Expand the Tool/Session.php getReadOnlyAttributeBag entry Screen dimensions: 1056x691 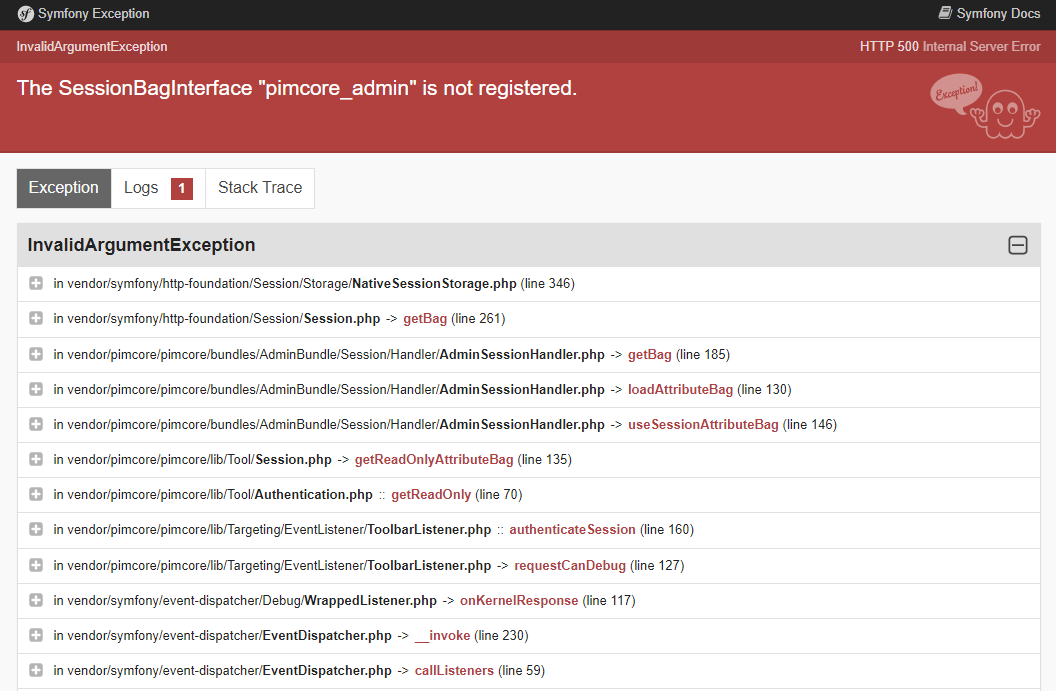point(35,459)
